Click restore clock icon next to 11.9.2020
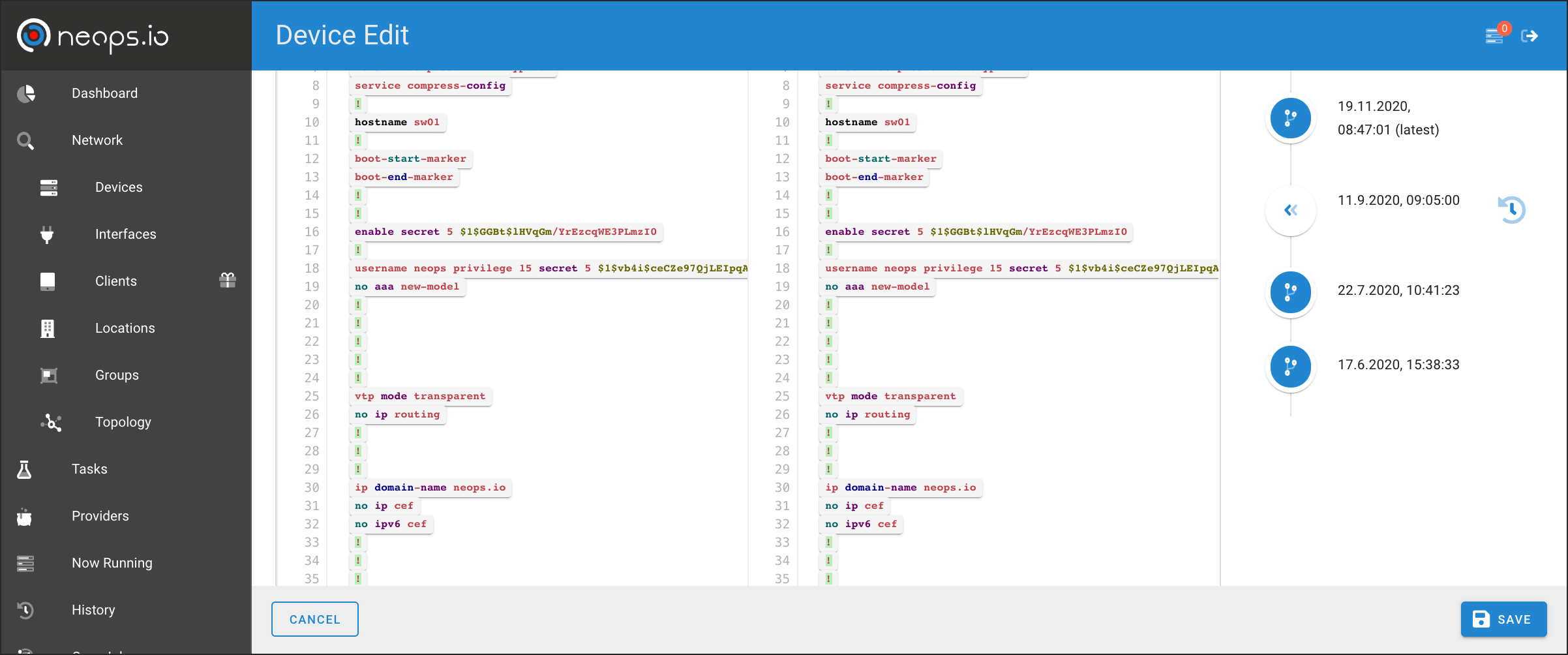Viewport: 1568px width, 655px height. (1511, 209)
